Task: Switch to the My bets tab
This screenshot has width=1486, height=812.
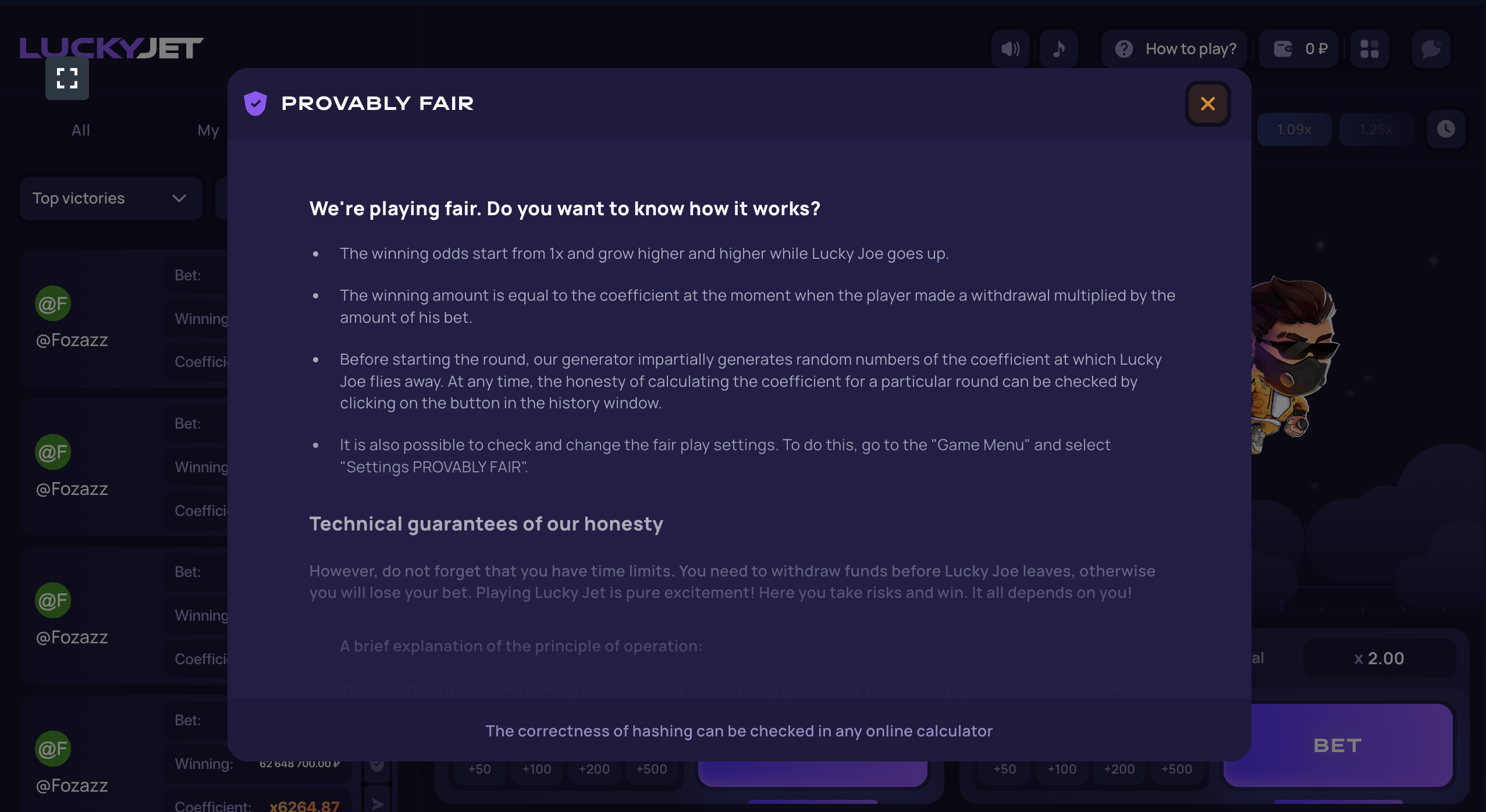Action: tap(208, 130)
